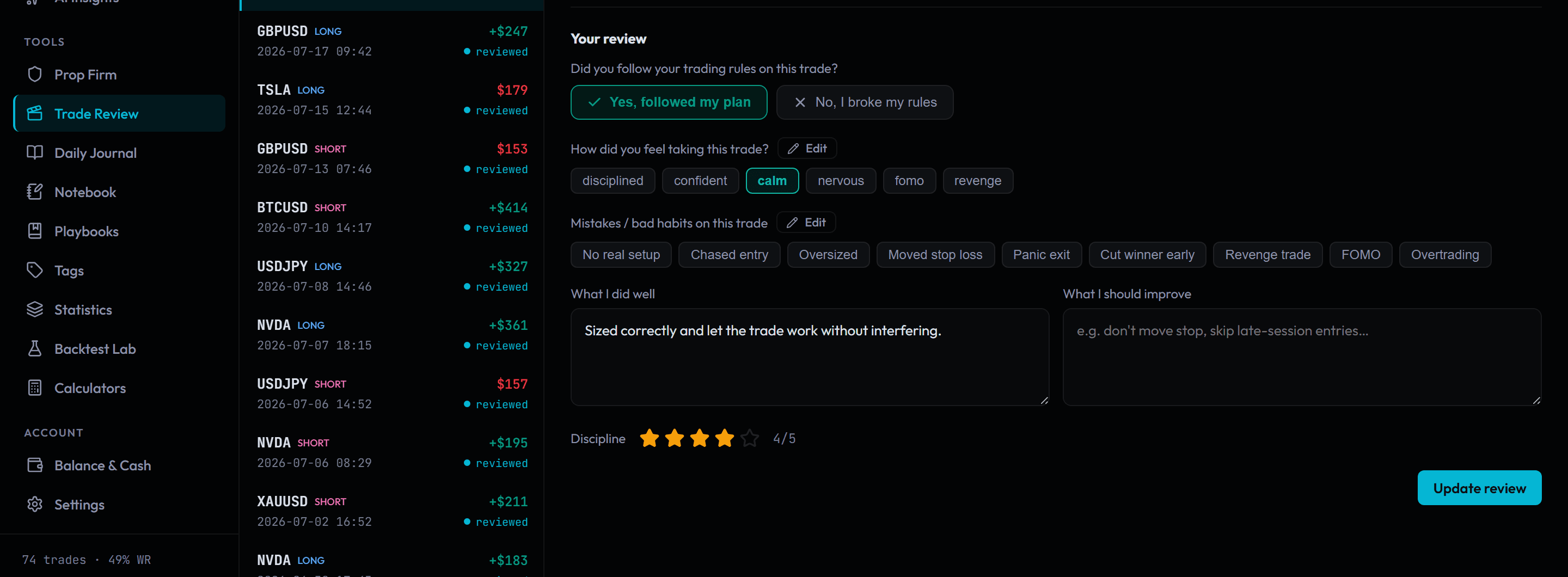Set discipline to three stars
The image size is (1568, 577).
point(700,438)
